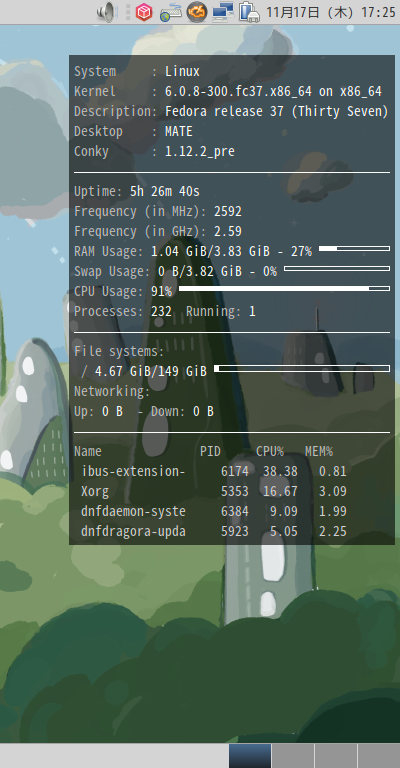Click kernel text 6.0.8-300.fc37.x86_64

[238, 92]
